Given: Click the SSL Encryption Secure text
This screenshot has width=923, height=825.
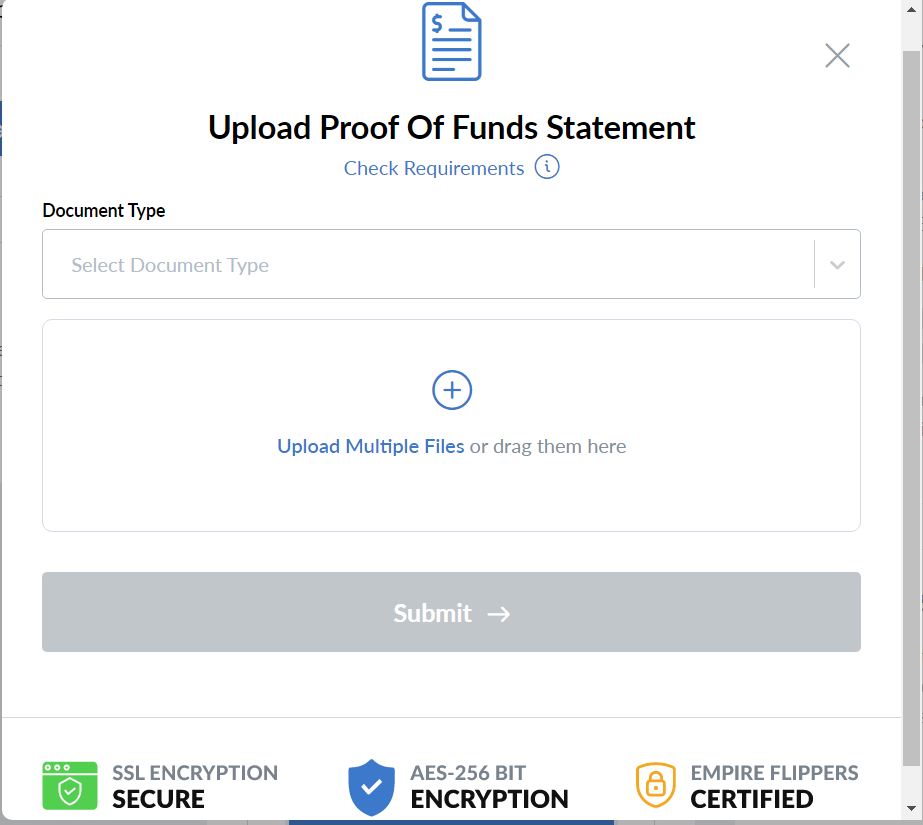Looking at the screenshot, I should 195,786.
